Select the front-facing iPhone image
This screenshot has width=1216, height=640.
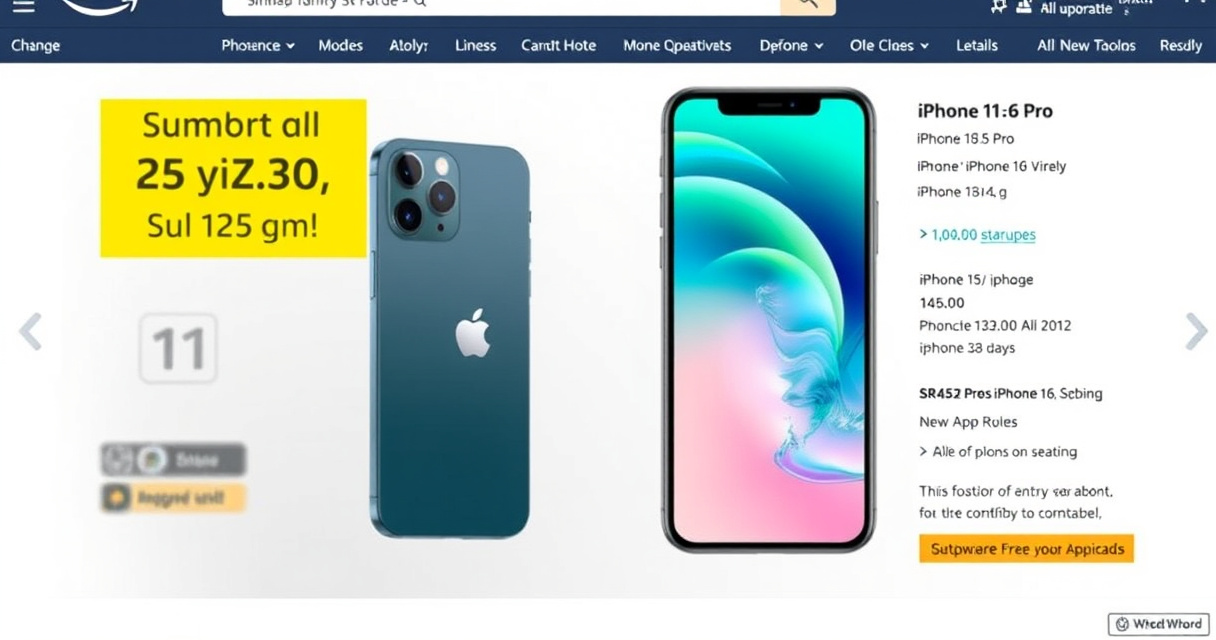click(x=768, y=320)
